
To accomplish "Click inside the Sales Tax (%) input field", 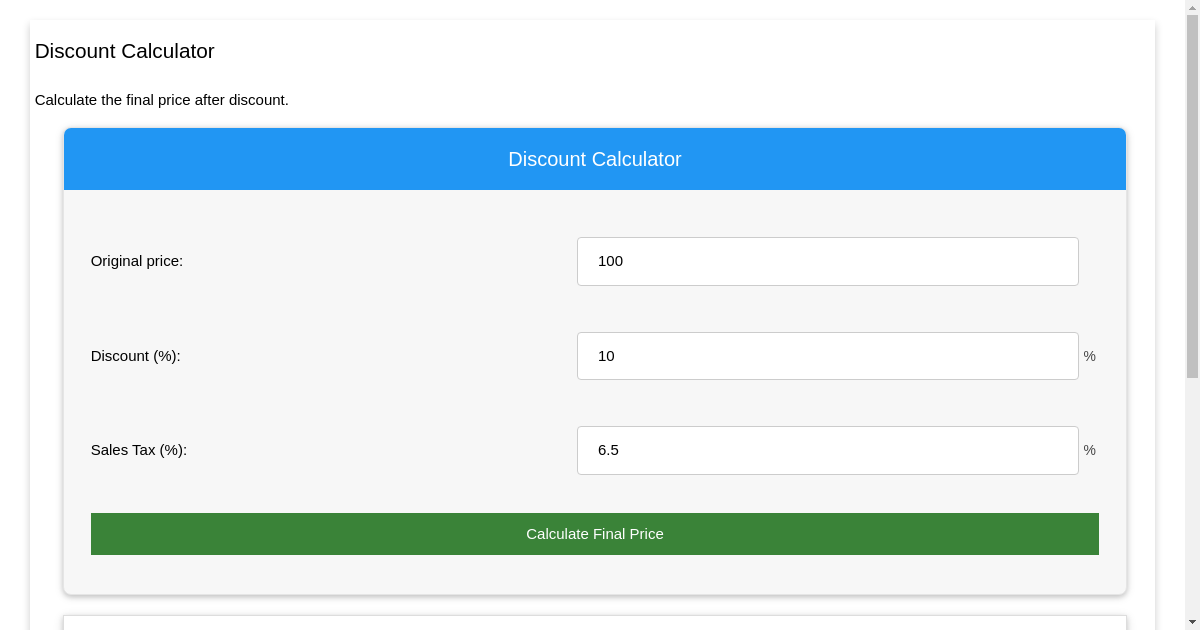I will (827, 450).
